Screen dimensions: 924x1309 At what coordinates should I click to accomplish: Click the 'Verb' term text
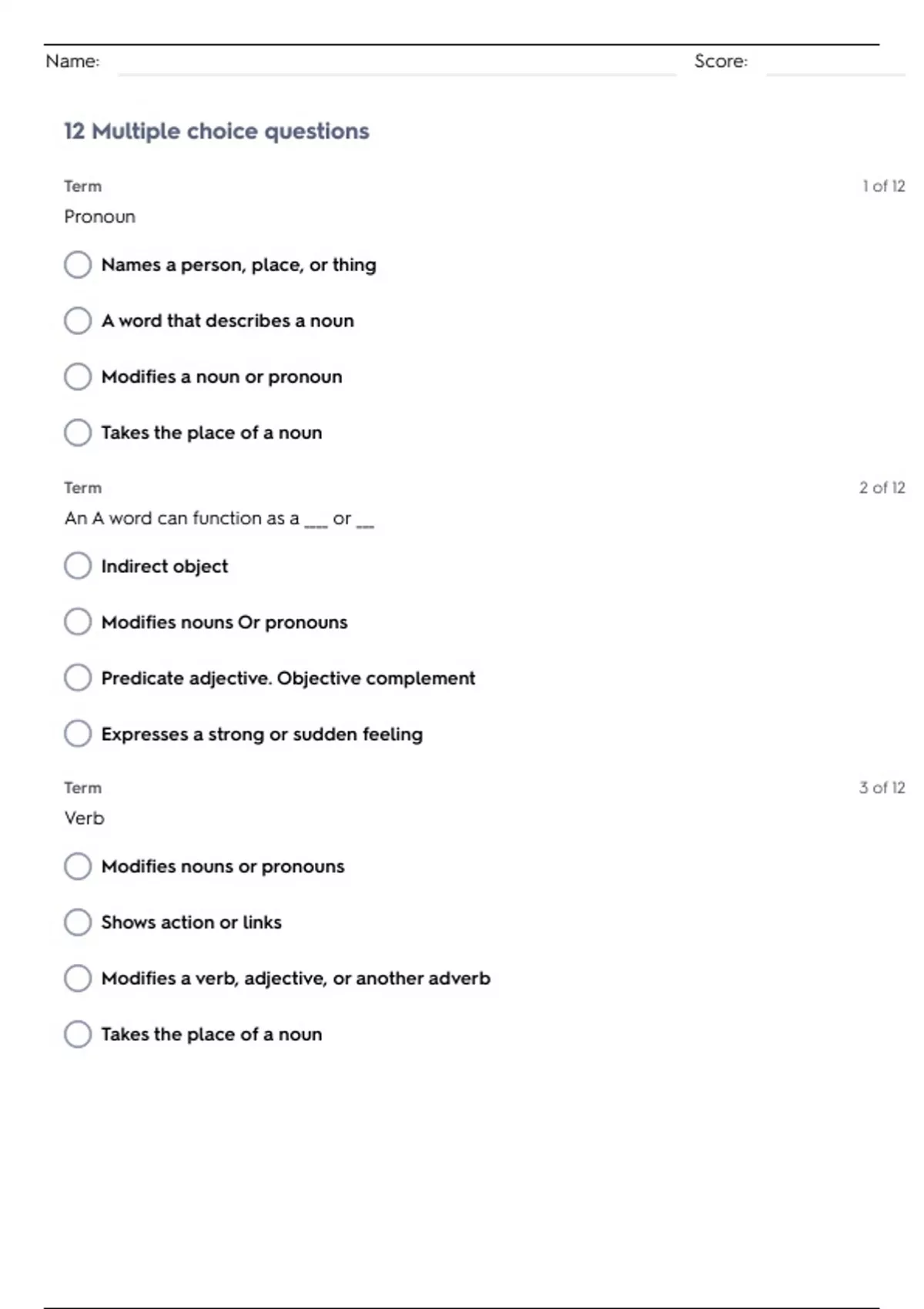tap(84, 818)
